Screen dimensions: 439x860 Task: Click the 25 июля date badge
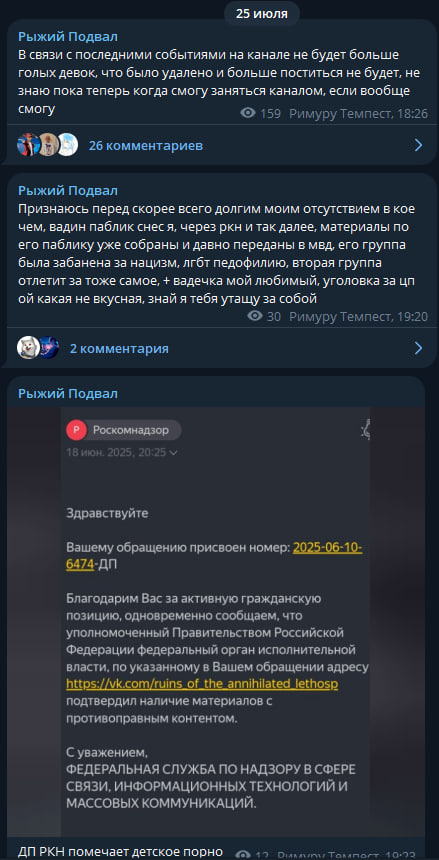coord(262,14)
